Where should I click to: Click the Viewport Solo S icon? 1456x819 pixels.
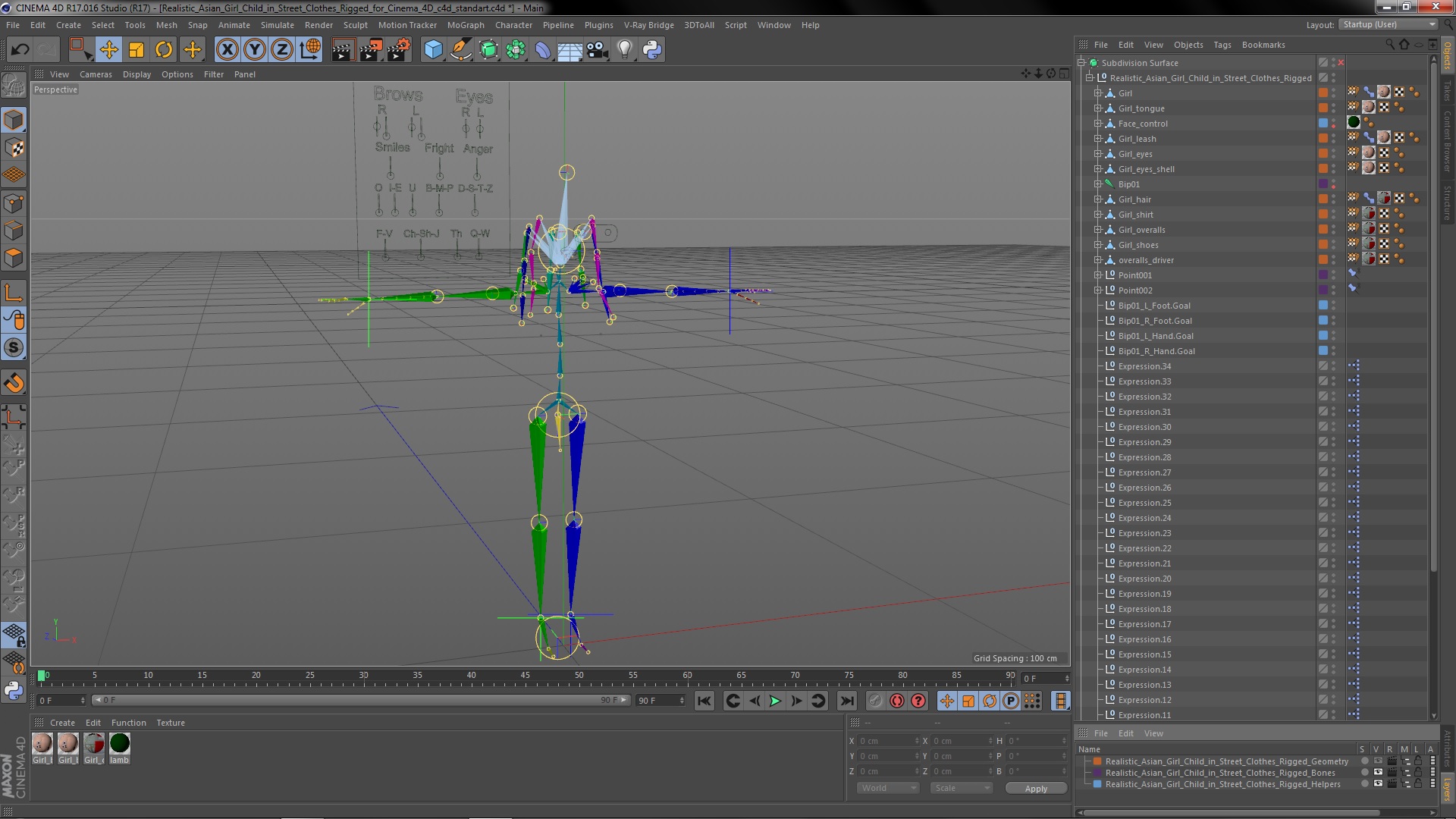point(14,347)
